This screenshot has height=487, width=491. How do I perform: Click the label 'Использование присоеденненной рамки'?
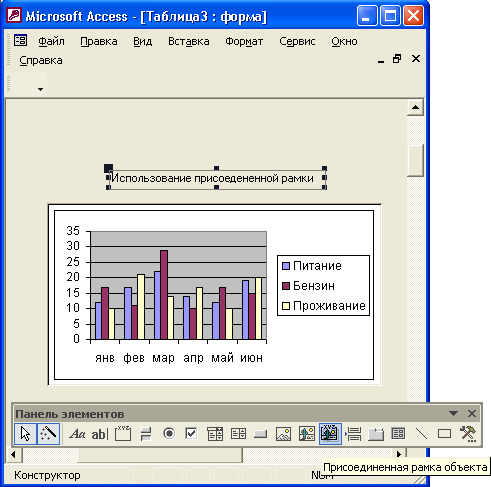212,178
